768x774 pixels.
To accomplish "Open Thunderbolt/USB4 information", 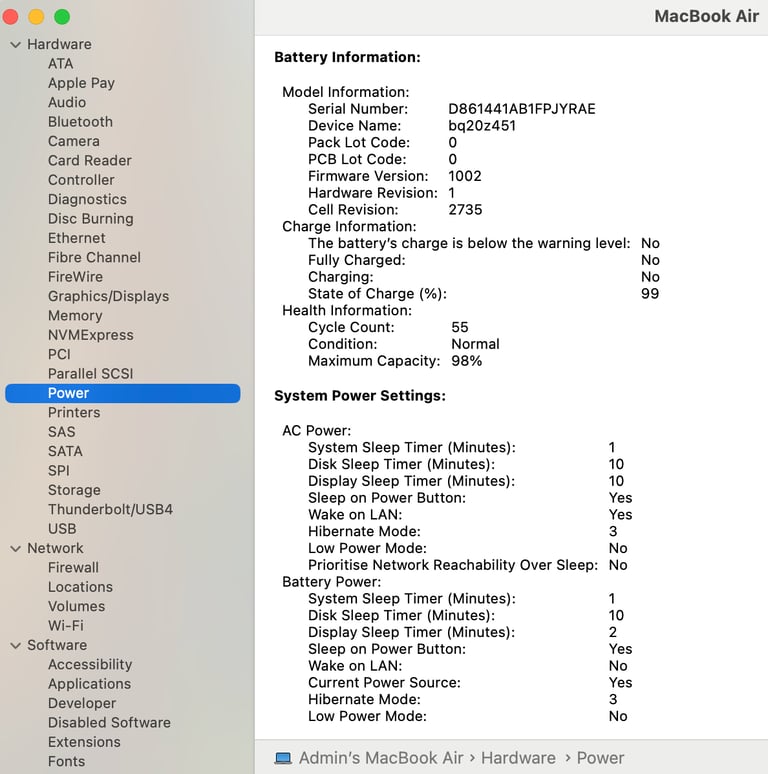I will point(111,509).
